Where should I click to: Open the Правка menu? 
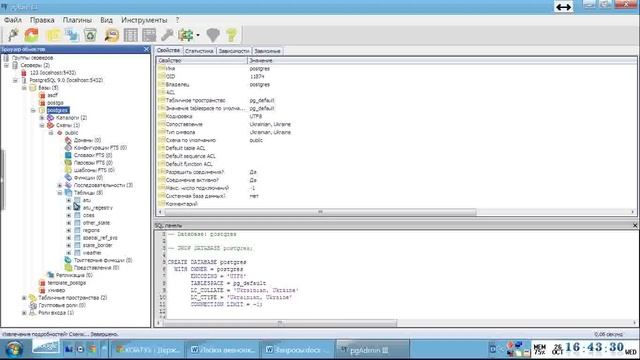click(42, 20)
